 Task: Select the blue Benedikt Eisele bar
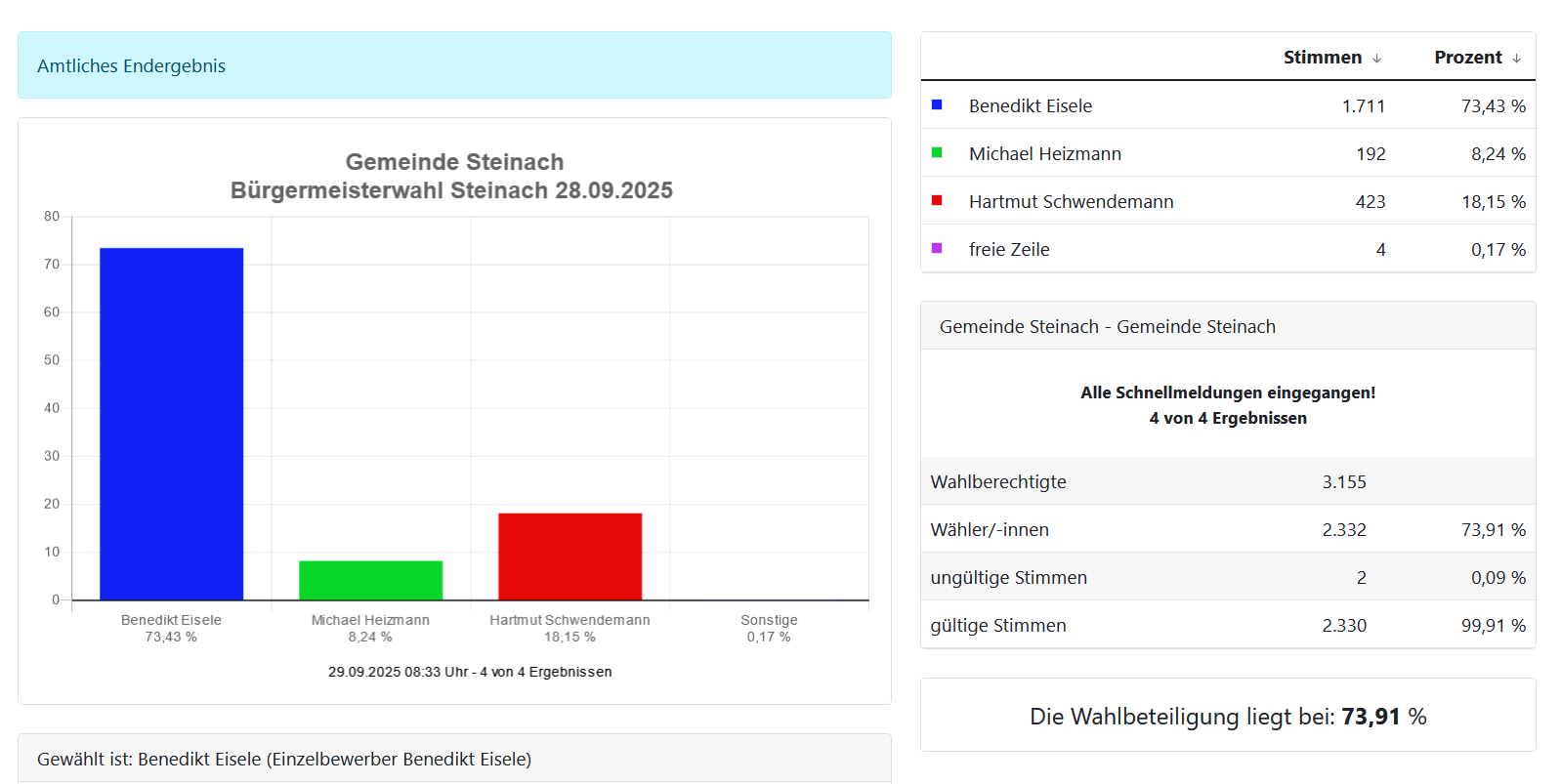(171, 424)
